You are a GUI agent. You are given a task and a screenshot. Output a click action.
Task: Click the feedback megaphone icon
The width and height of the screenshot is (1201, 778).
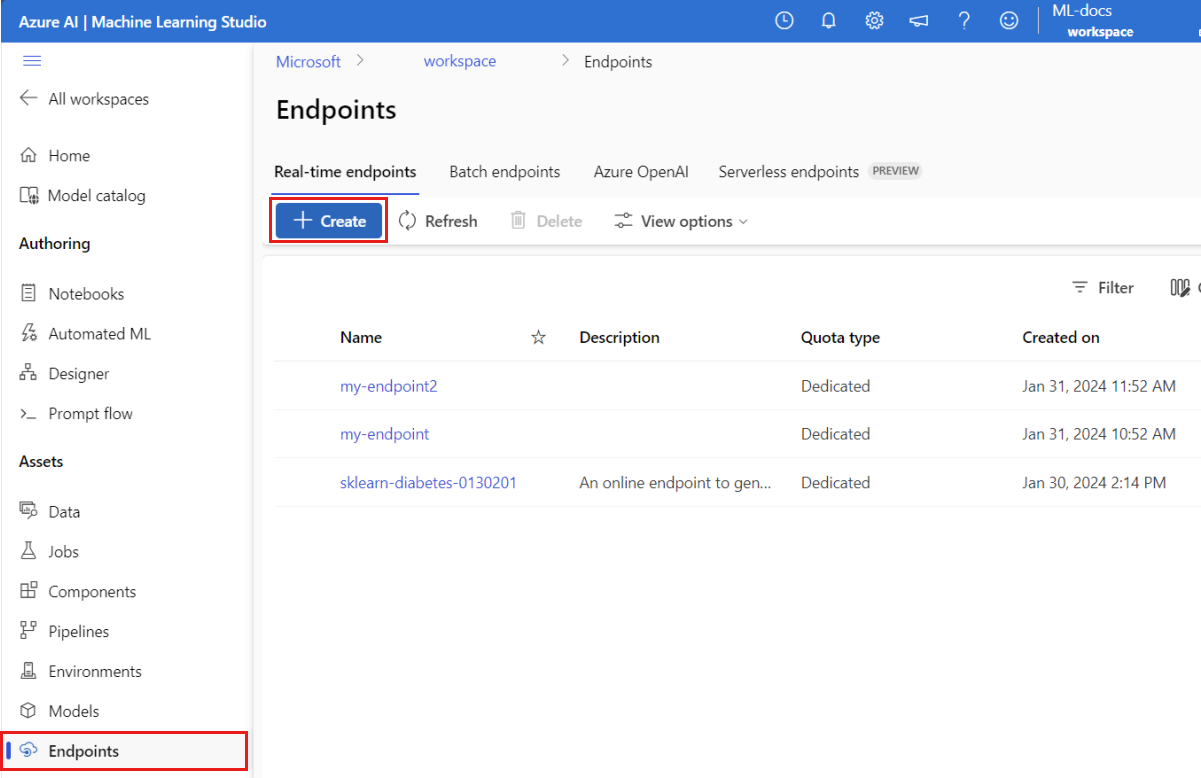pyautogui.click(x=919, y=21)
